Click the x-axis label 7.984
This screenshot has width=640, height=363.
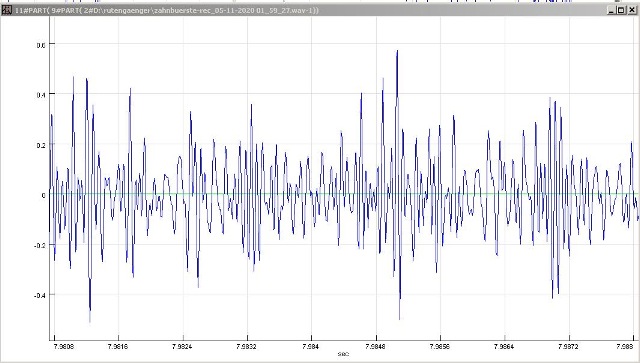(x=311, y=347)
